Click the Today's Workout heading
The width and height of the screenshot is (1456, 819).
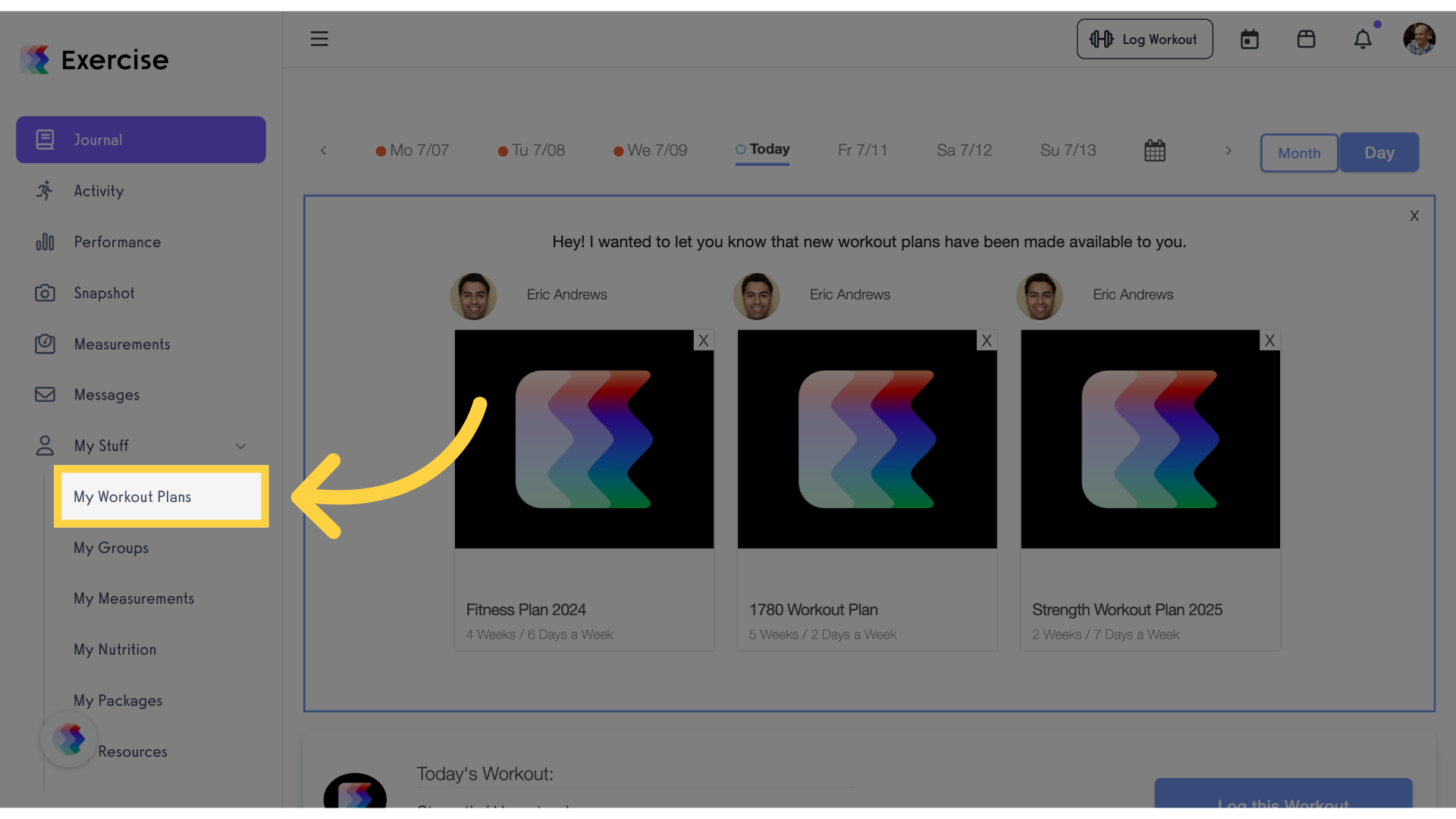pos(485,774)
